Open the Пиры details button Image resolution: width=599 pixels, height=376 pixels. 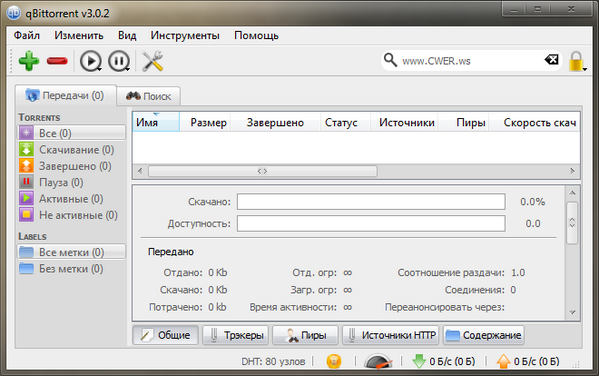(305, 335)
